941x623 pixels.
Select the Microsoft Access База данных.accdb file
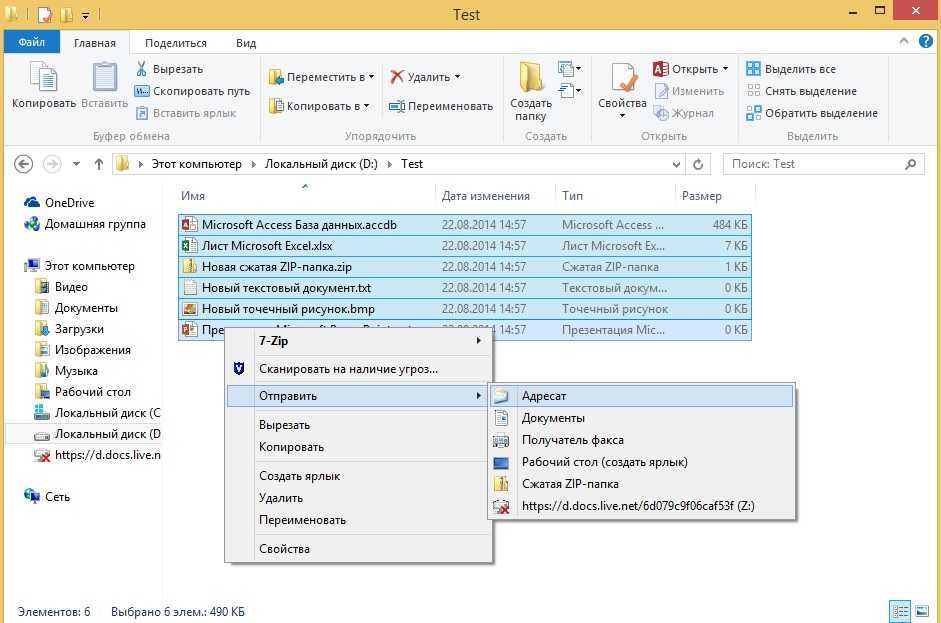(x=464, y=225)
